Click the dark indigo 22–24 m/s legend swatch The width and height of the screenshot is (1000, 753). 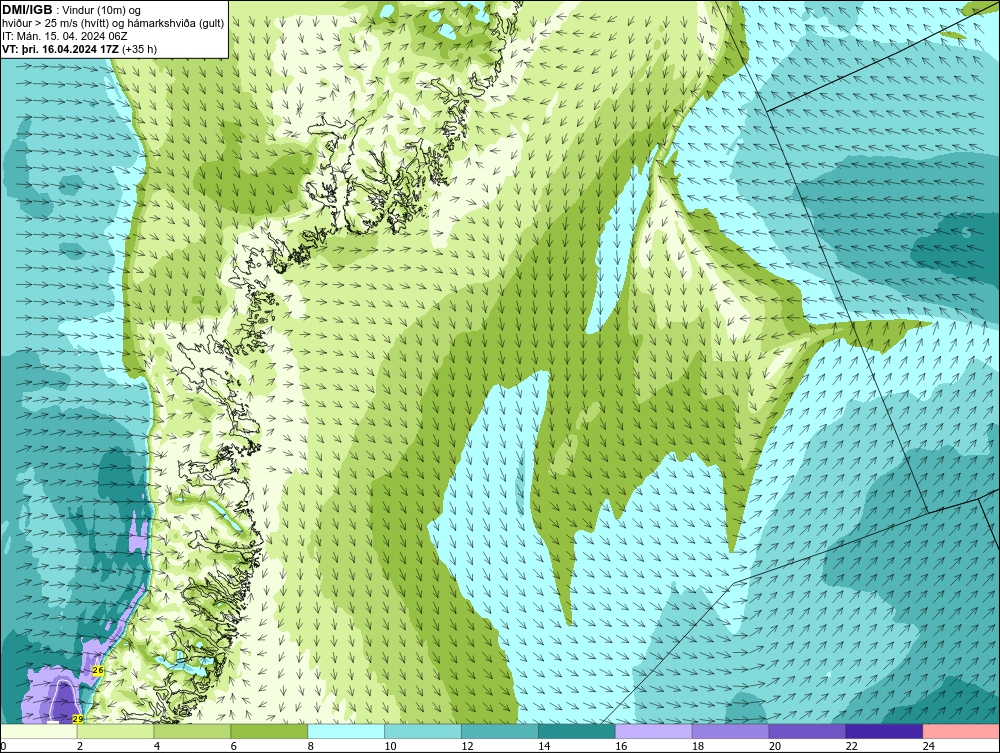(884, 731)
